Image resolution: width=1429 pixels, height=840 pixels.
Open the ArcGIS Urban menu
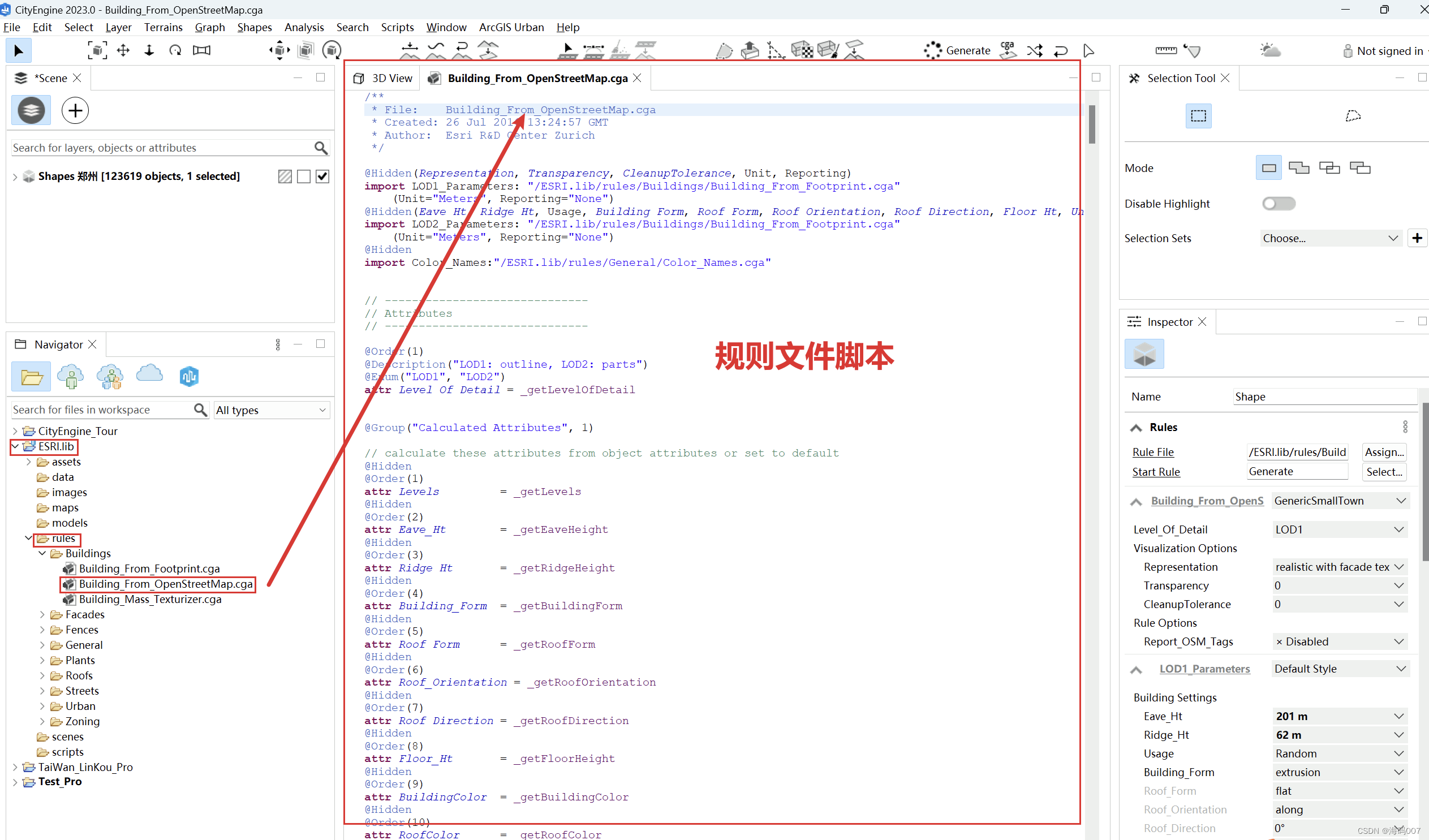tap(511, 27)
